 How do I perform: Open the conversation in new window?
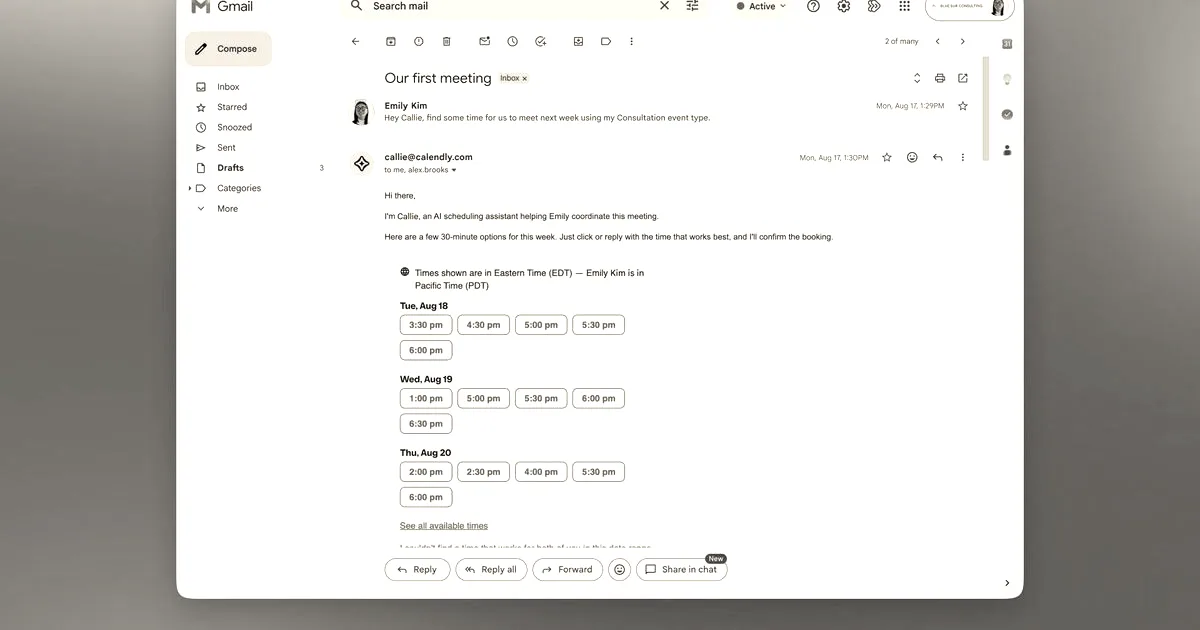tap(962, 78)
